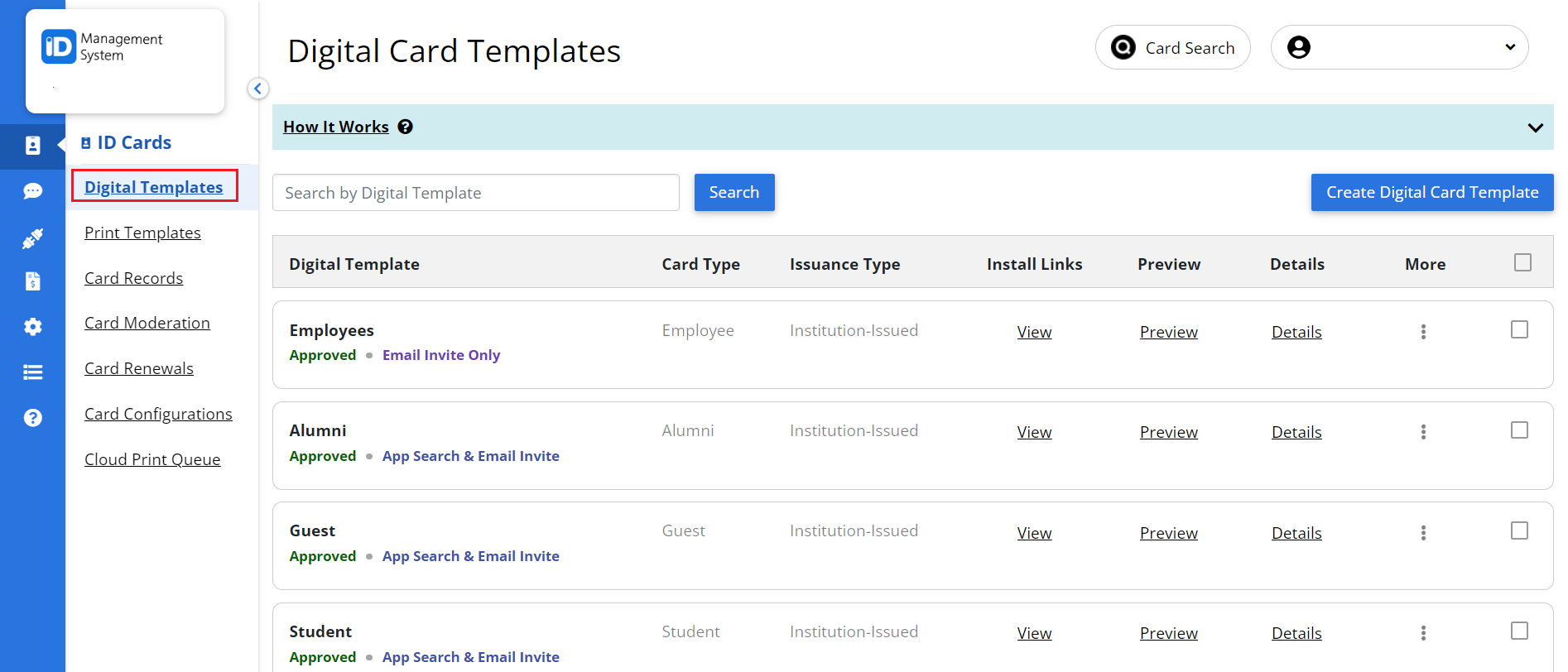Click the ID Cards section heading
Viewport: 1568px width, 672px height.
point(126,142)
